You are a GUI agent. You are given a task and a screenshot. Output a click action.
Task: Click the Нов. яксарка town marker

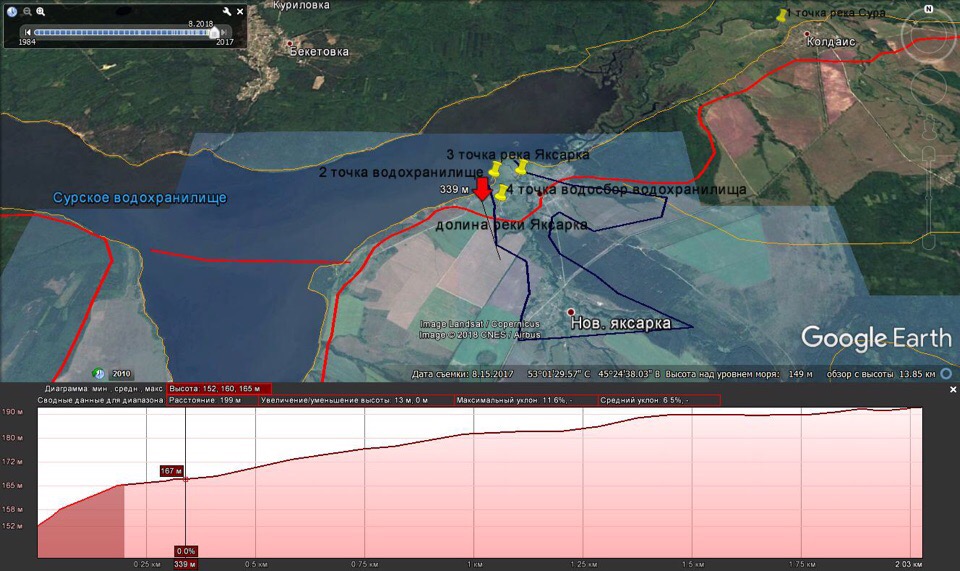[x=570, y=311]
